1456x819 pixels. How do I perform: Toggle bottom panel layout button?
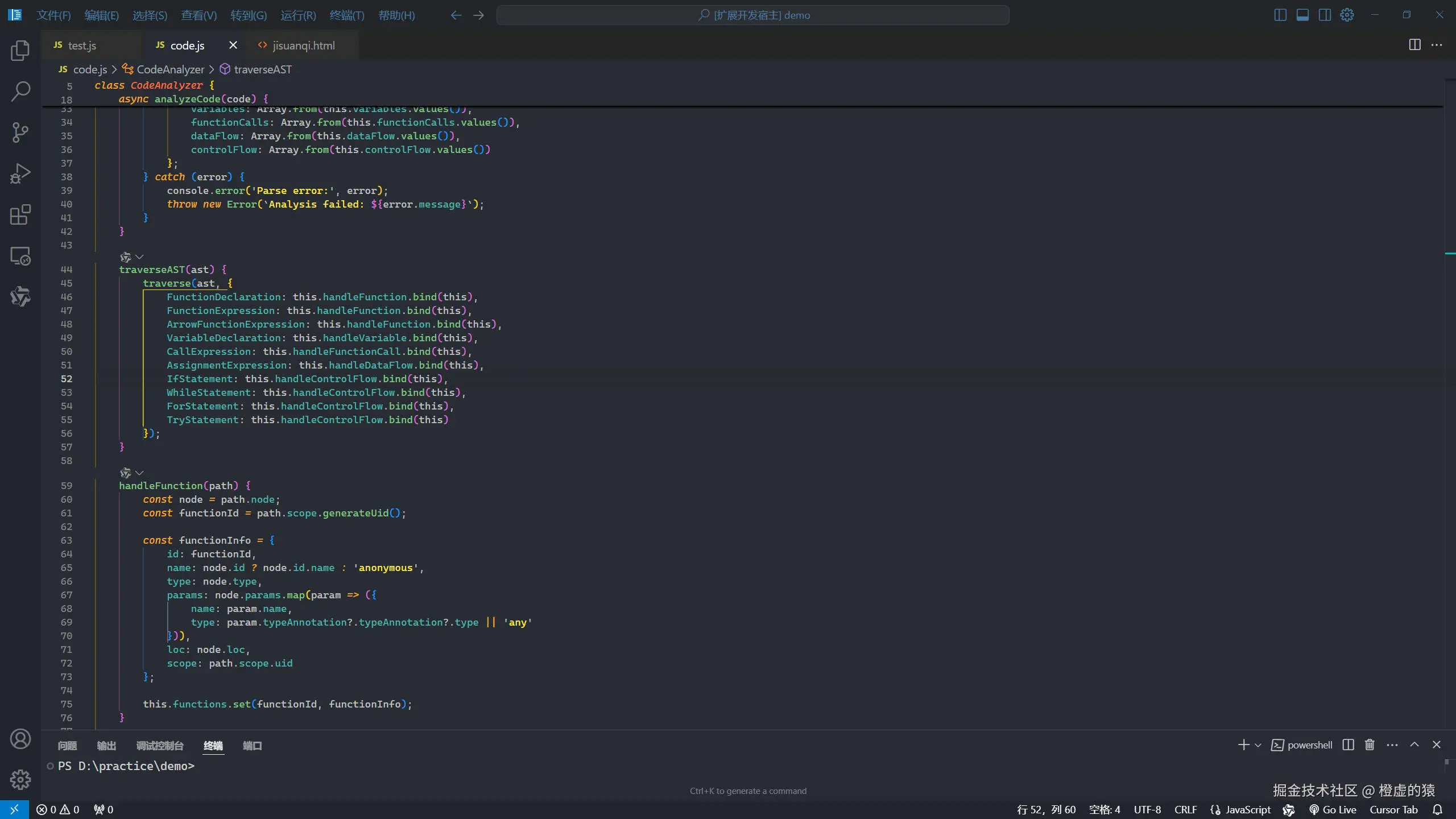point(1302,15)
